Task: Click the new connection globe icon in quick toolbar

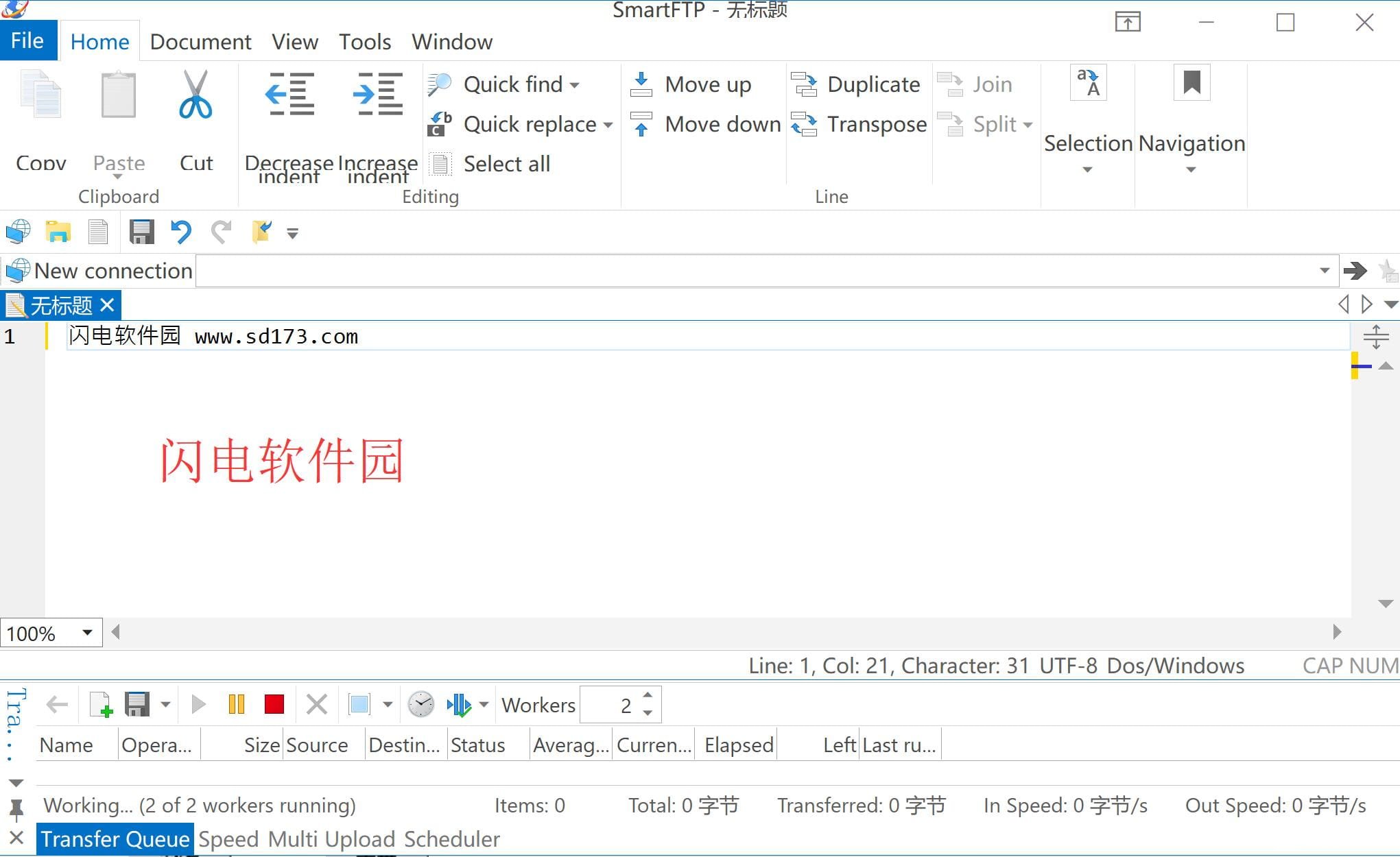Action: [19, 232]
